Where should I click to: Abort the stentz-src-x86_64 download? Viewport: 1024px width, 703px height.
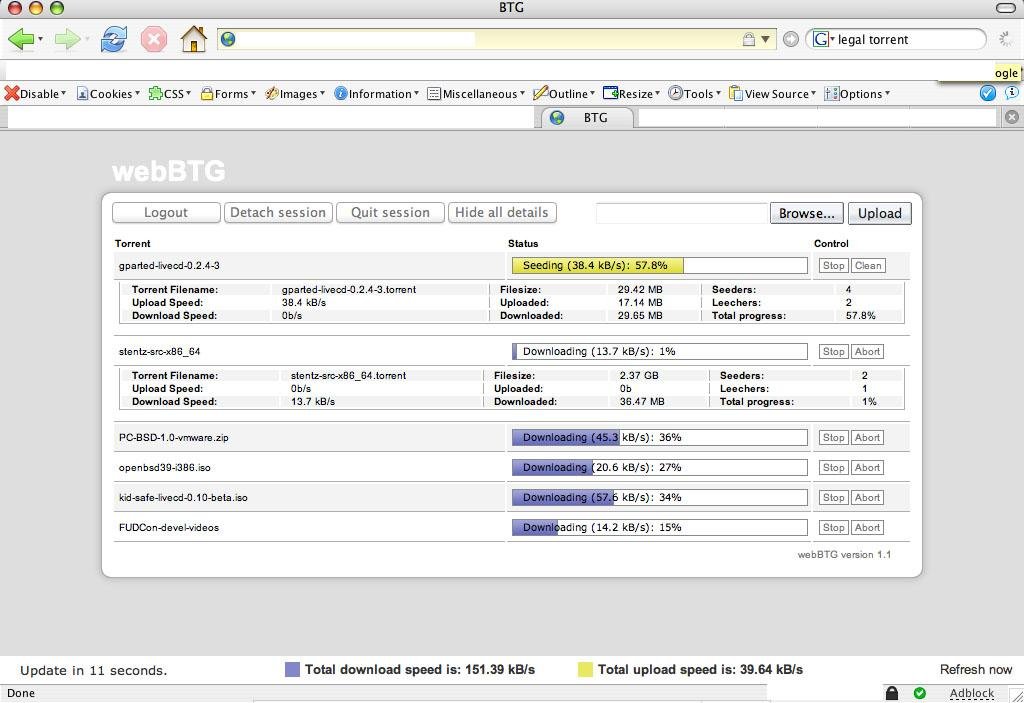866,351
